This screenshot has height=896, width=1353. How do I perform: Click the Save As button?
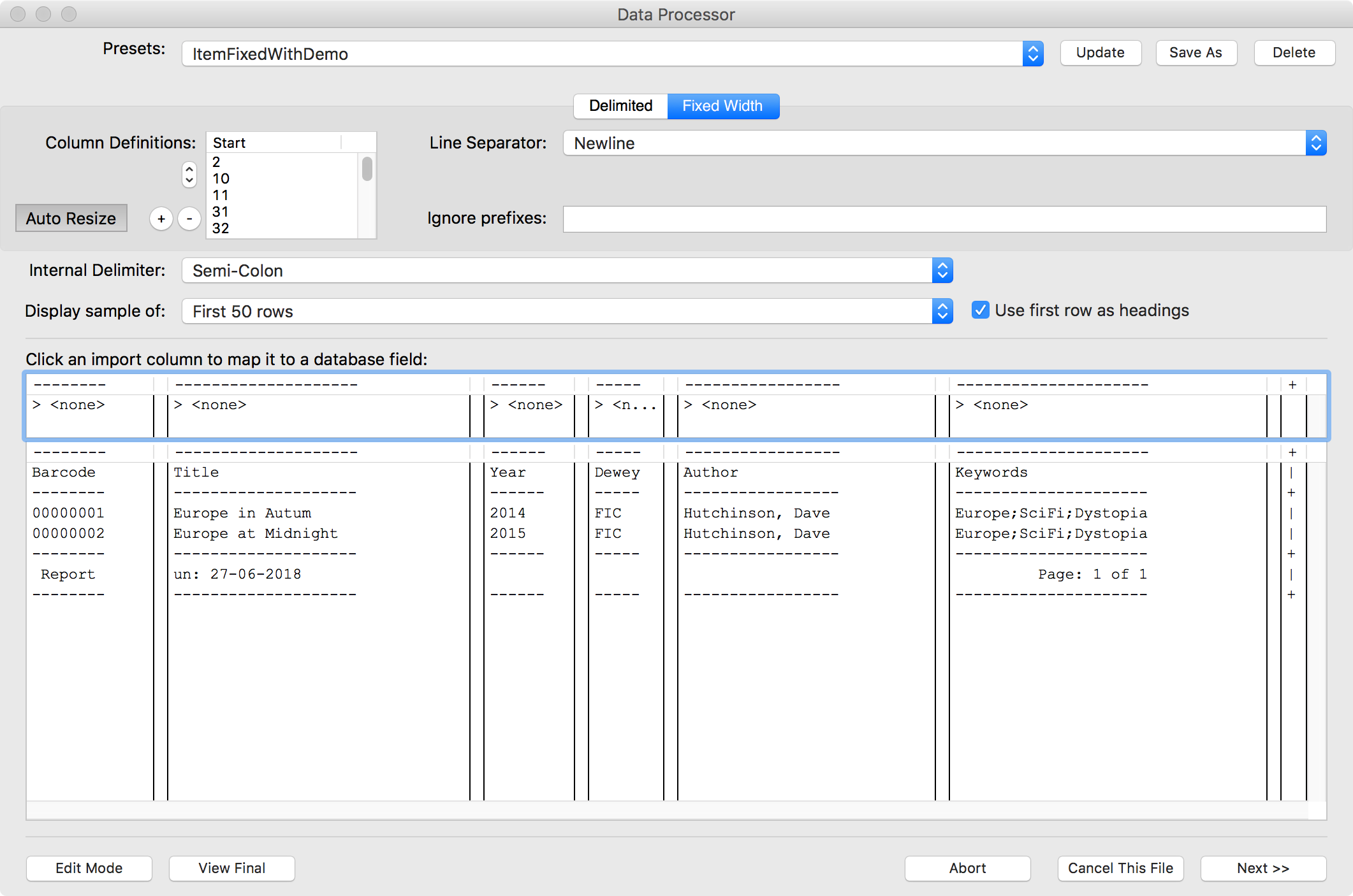click(x=1196, y=53)
